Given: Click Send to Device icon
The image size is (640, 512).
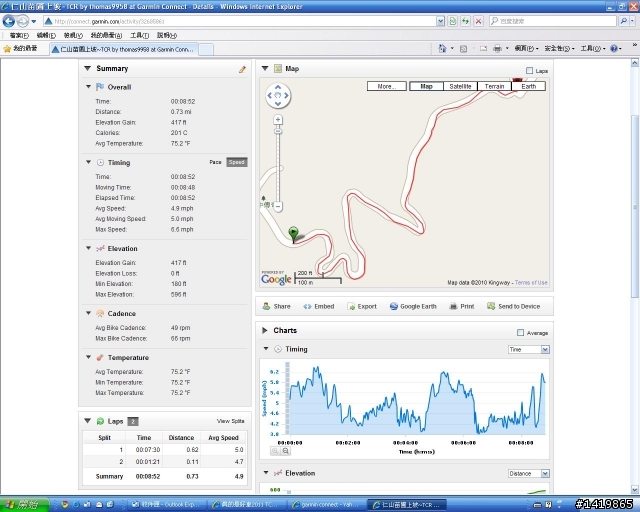Looking at the screenshot, I should [x=491, y=307].
